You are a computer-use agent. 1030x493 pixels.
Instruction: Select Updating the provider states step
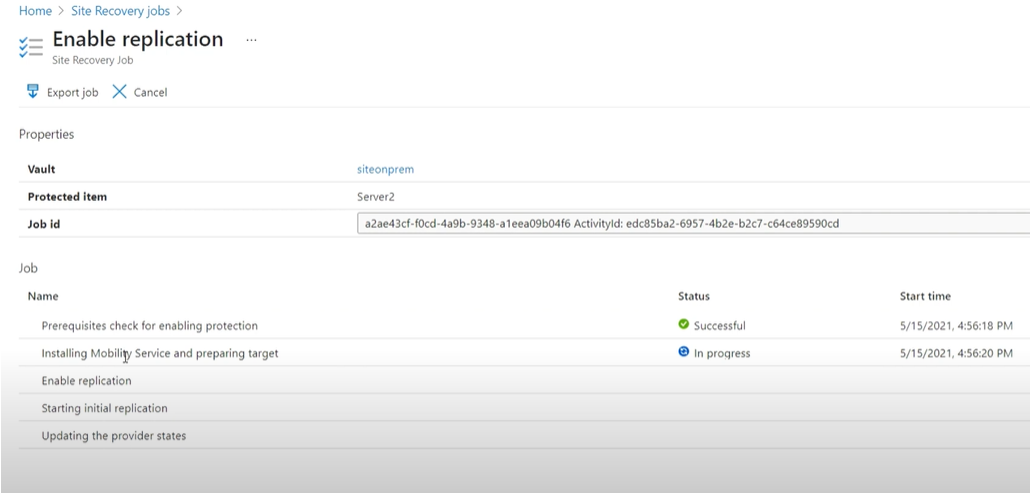click(x=114, y=436)
